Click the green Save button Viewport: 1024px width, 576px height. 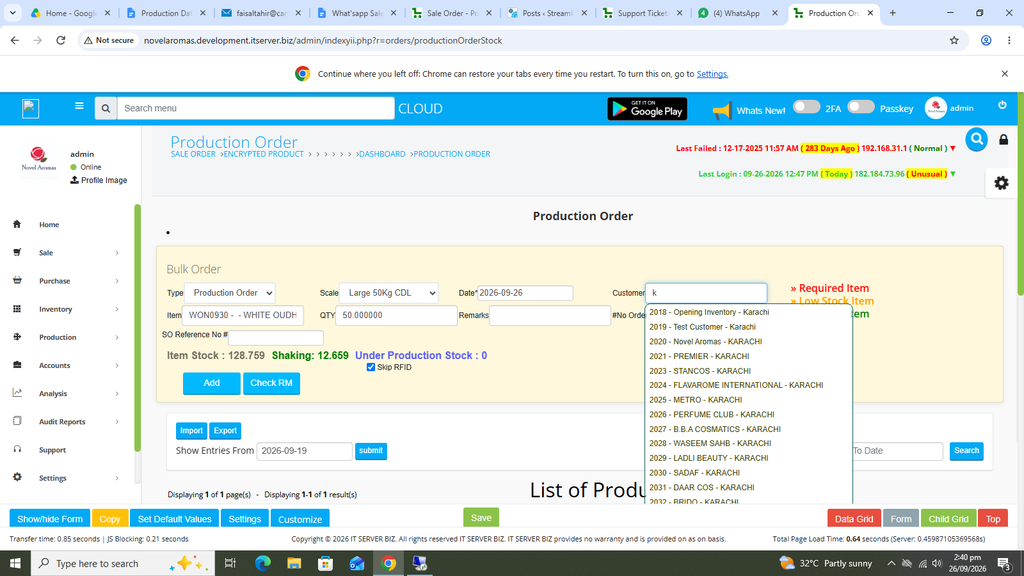tap(481, 518)
